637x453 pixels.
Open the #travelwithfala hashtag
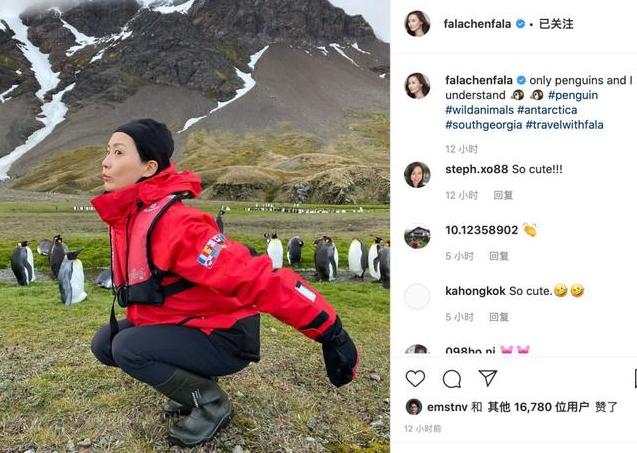coord(565,124)
